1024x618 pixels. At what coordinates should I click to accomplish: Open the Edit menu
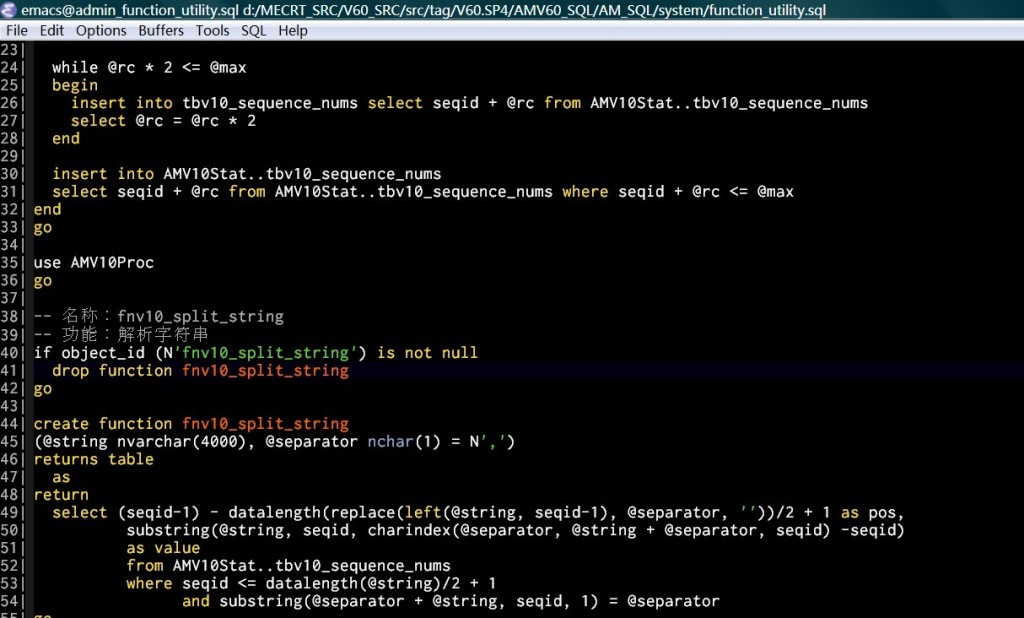coord(51,30)
